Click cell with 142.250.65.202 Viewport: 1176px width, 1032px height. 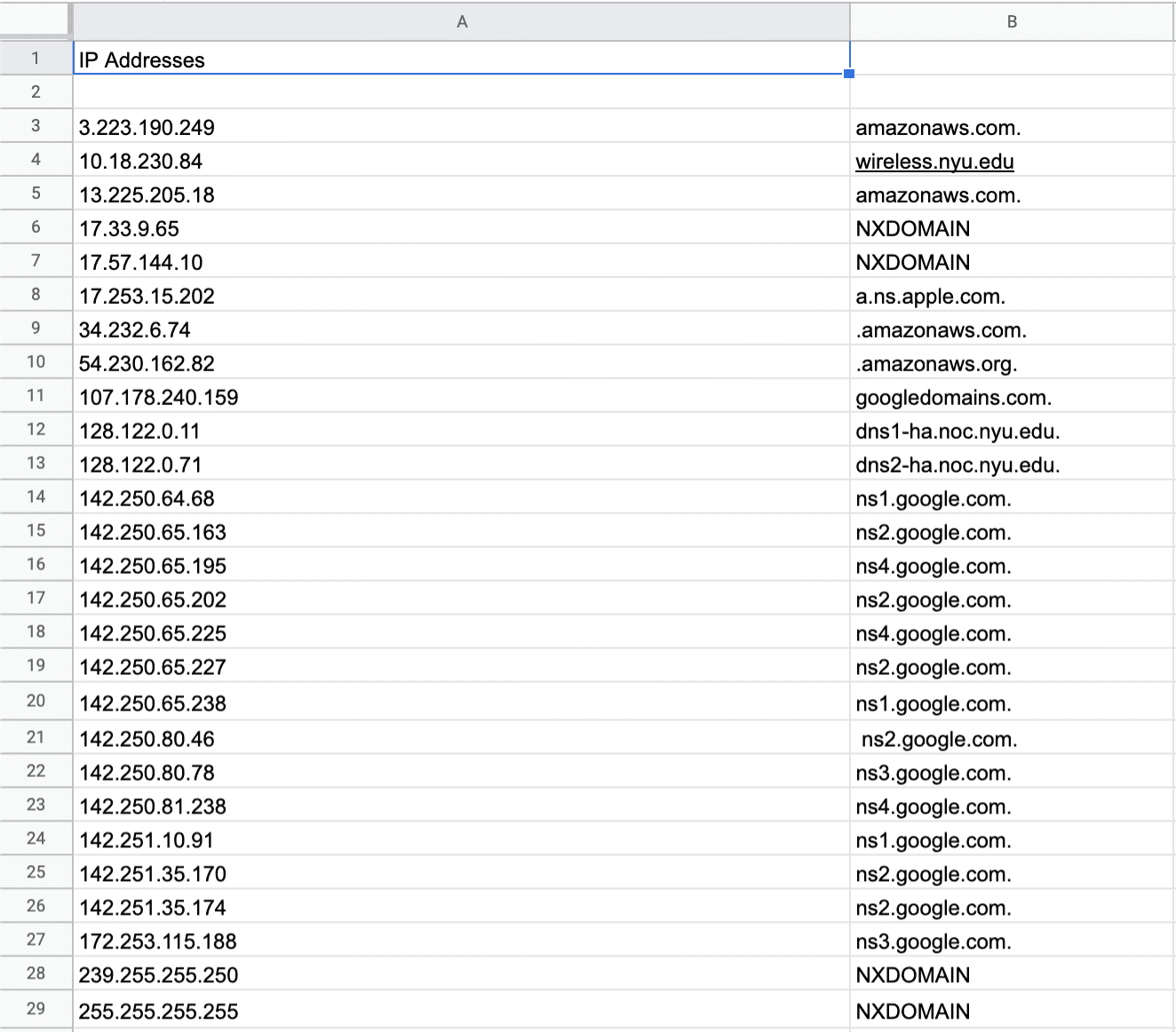coord(461,599)
